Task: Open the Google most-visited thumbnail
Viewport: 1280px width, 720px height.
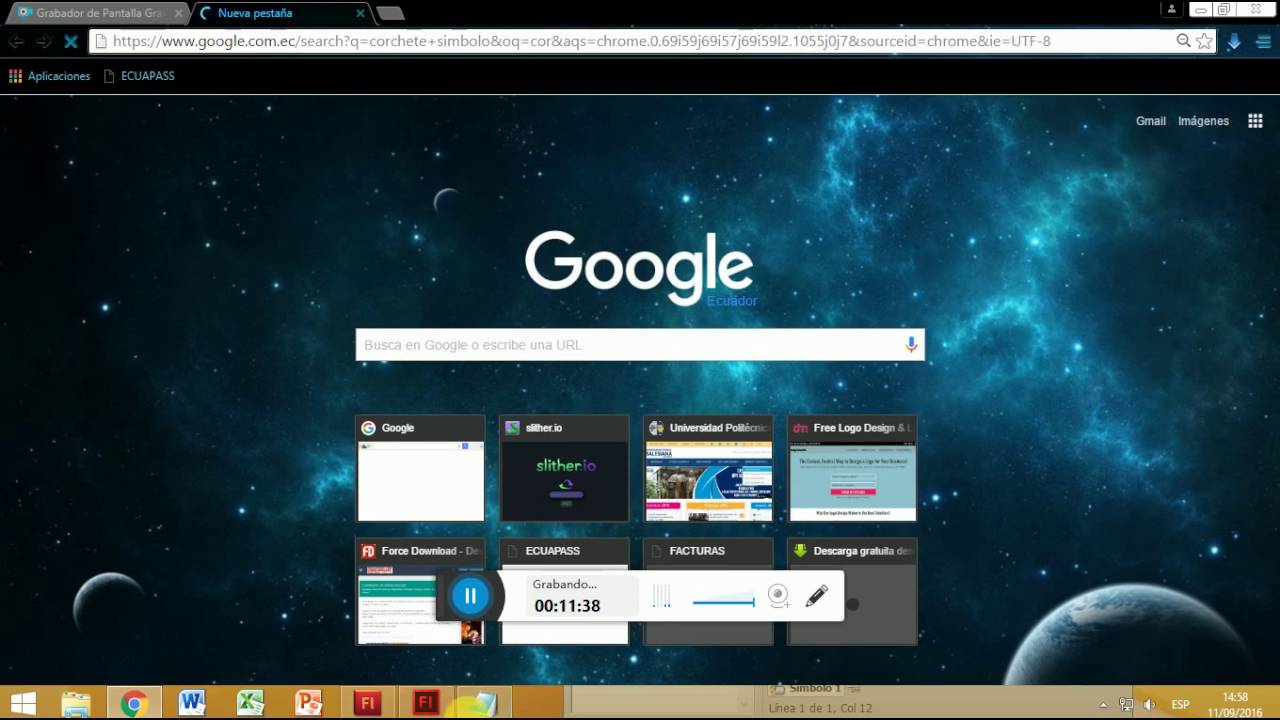Action: 420,468
